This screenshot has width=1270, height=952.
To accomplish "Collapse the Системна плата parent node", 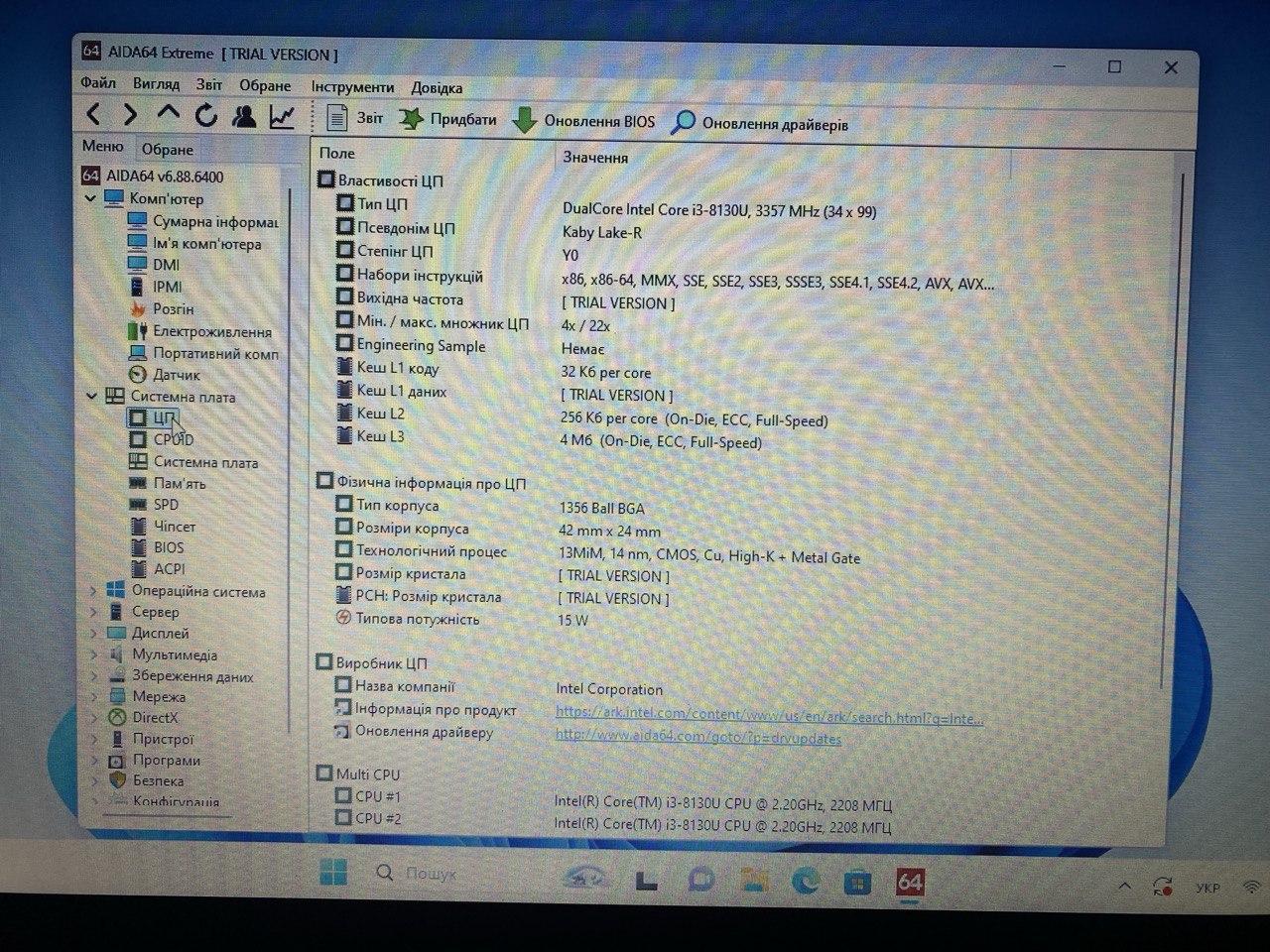I will click(x=92, y=397).
